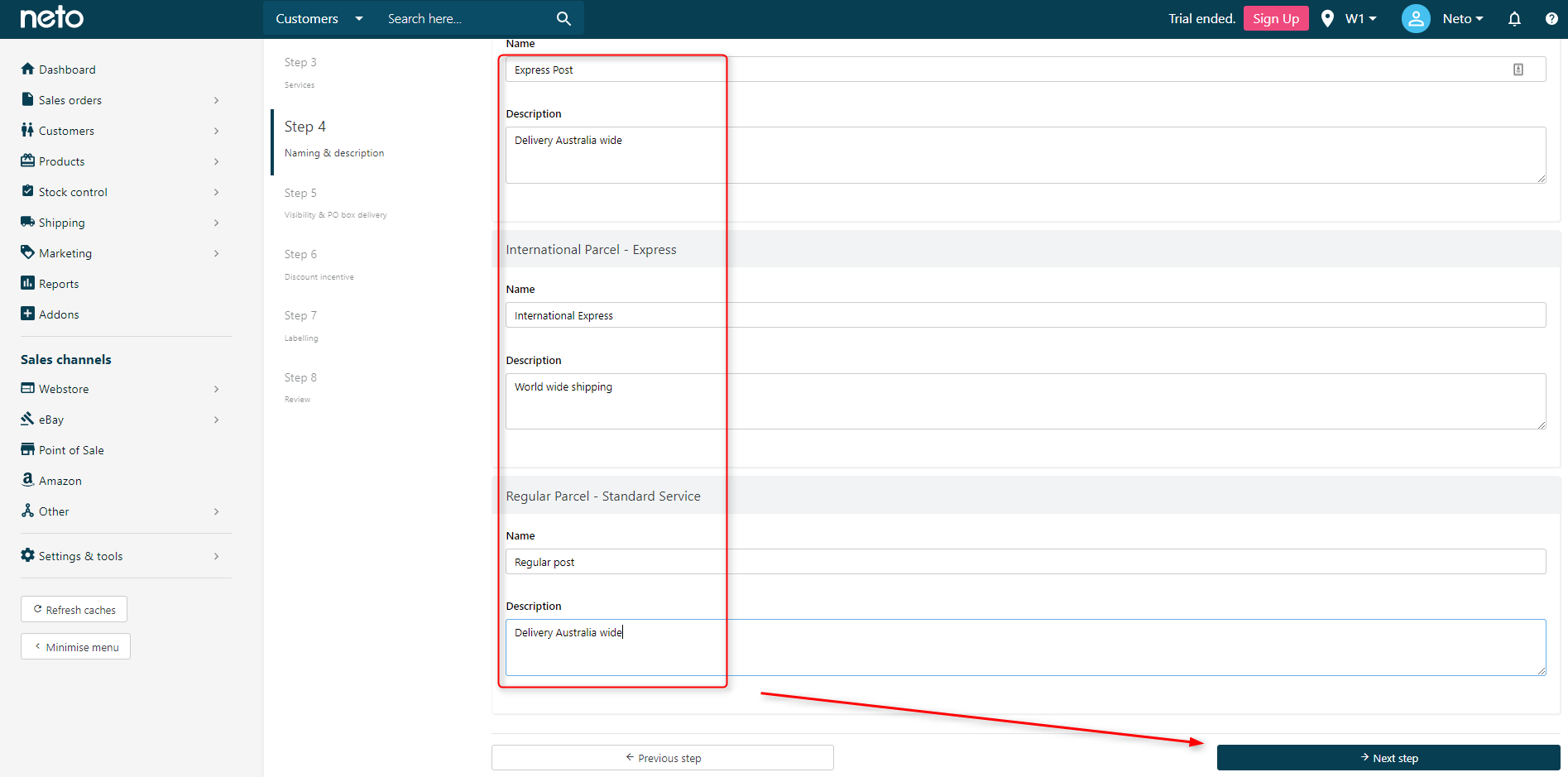Expand the Webstore submenu chevron
1568x777 pixels.
pos(217,389)
